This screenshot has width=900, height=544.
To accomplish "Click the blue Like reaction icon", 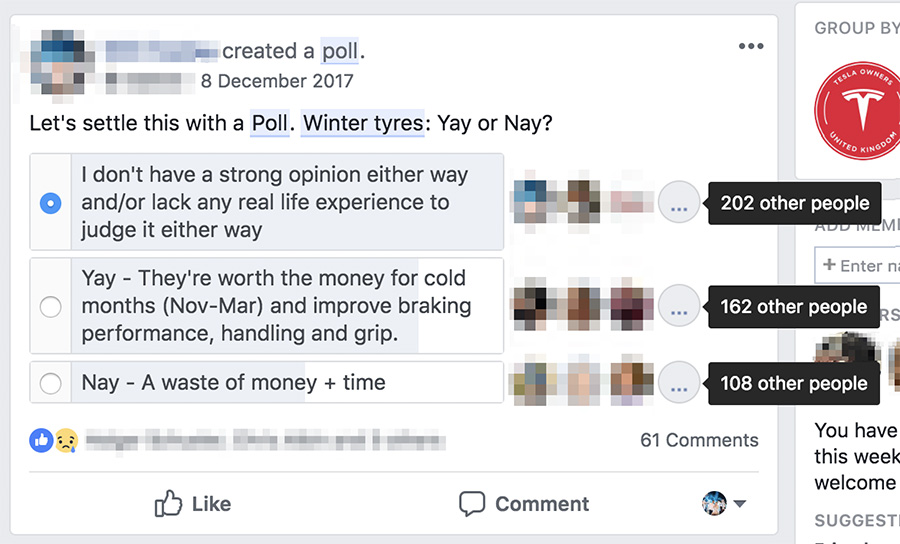I will click(41, 440).
